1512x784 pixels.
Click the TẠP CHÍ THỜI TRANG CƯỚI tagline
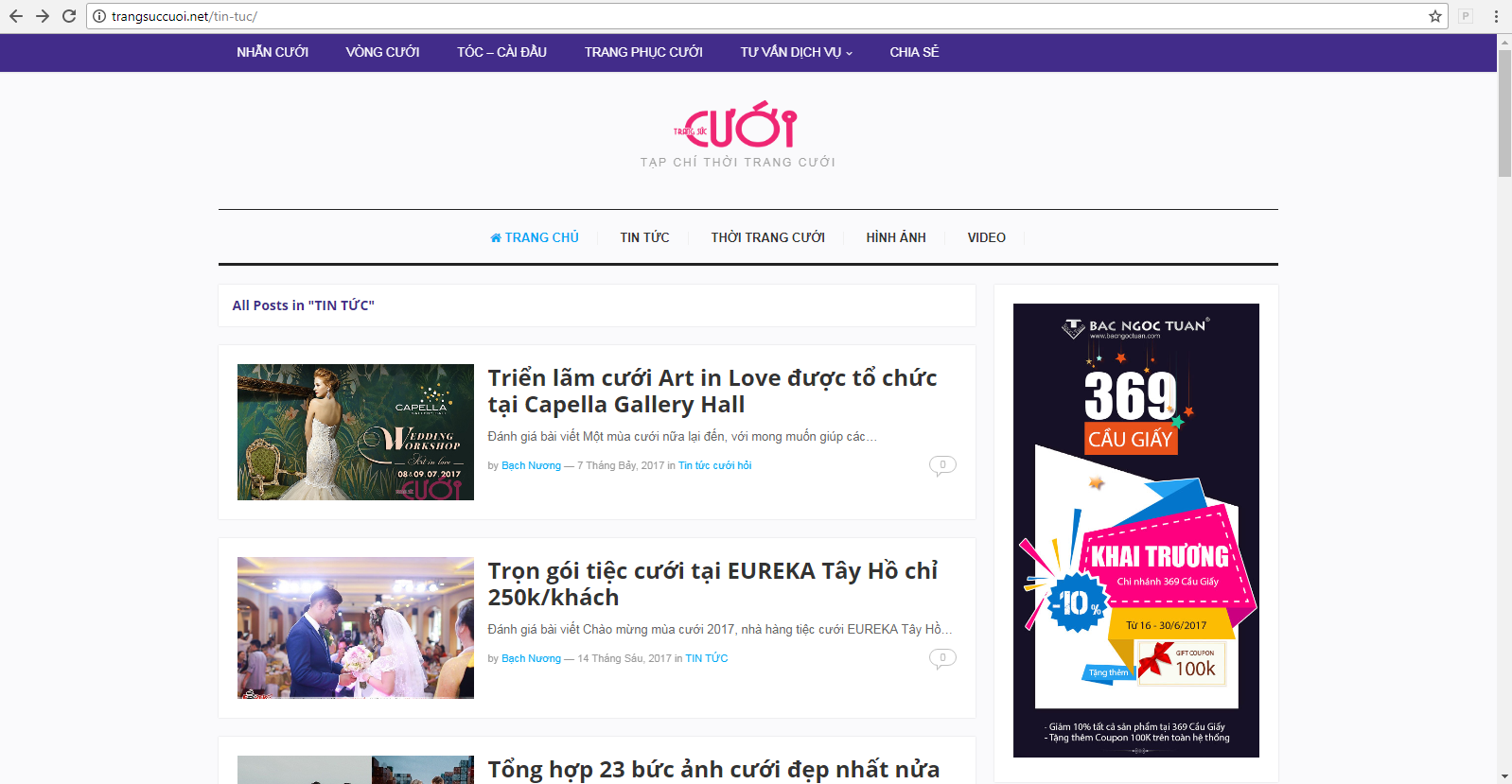point(737,163)
